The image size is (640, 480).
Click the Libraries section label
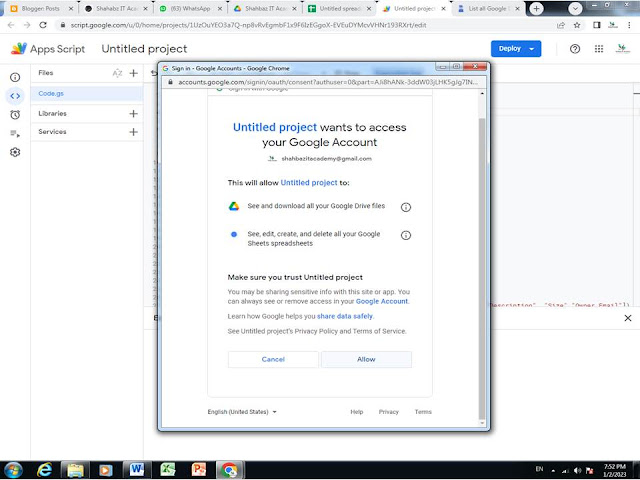click(x=52, y=113)
